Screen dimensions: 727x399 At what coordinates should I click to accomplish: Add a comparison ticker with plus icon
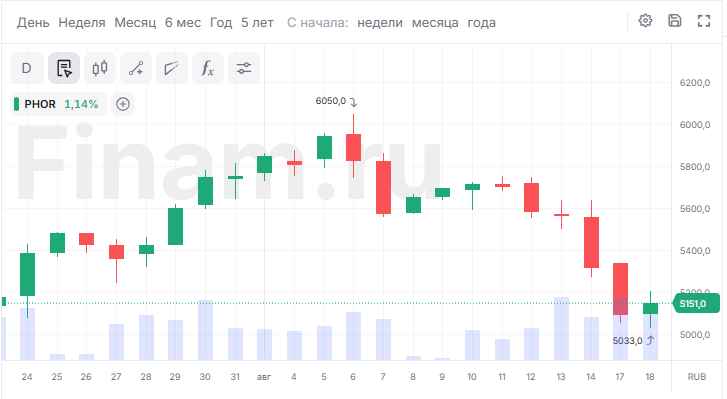(123, 104)
